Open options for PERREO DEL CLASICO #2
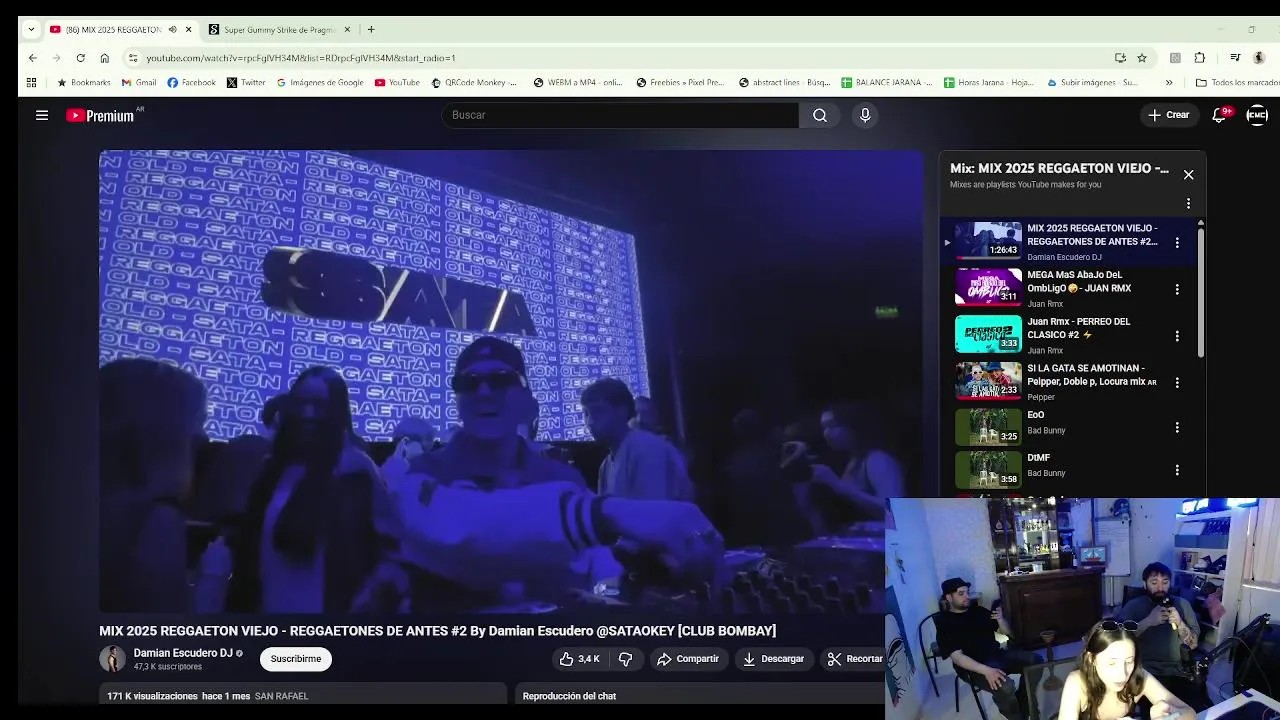Image resolution: width=1280 pixels, height=720 pixels. tap(1177, 336)
